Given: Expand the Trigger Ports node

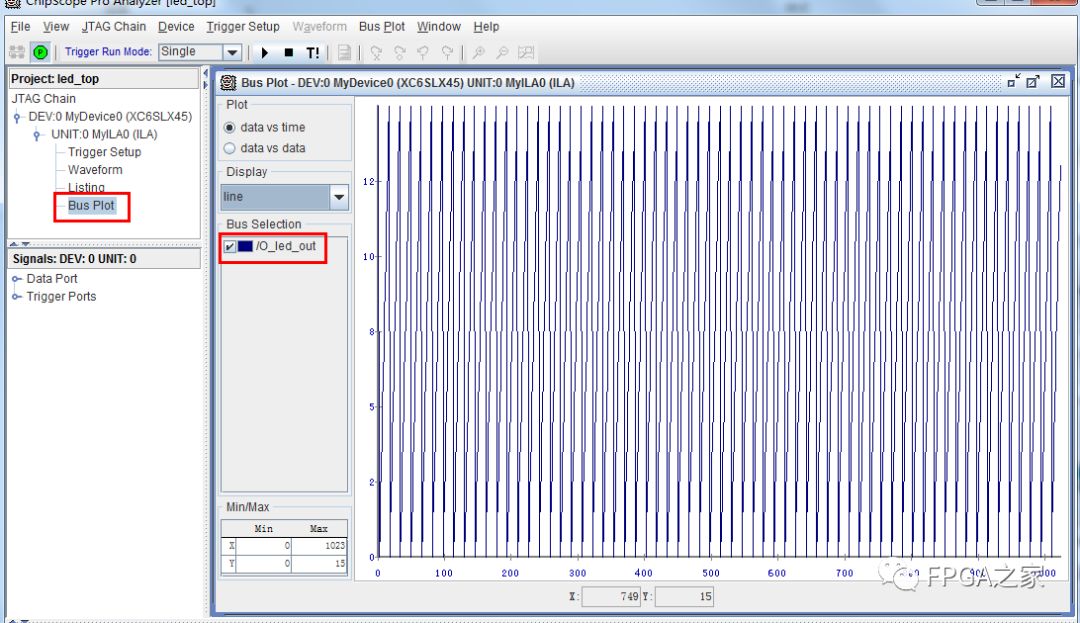Looking at the screenshot, I should [17, 297].
